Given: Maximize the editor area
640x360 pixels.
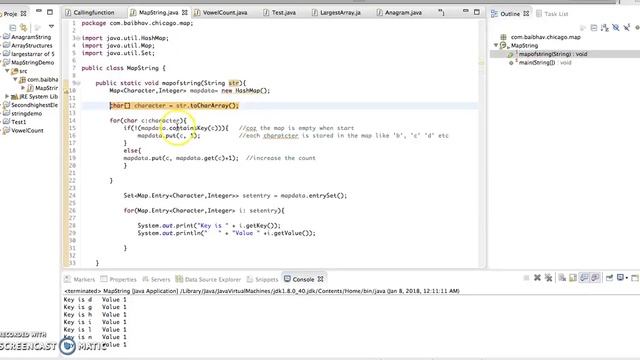Looking at the screenshot, I should 477,12.
